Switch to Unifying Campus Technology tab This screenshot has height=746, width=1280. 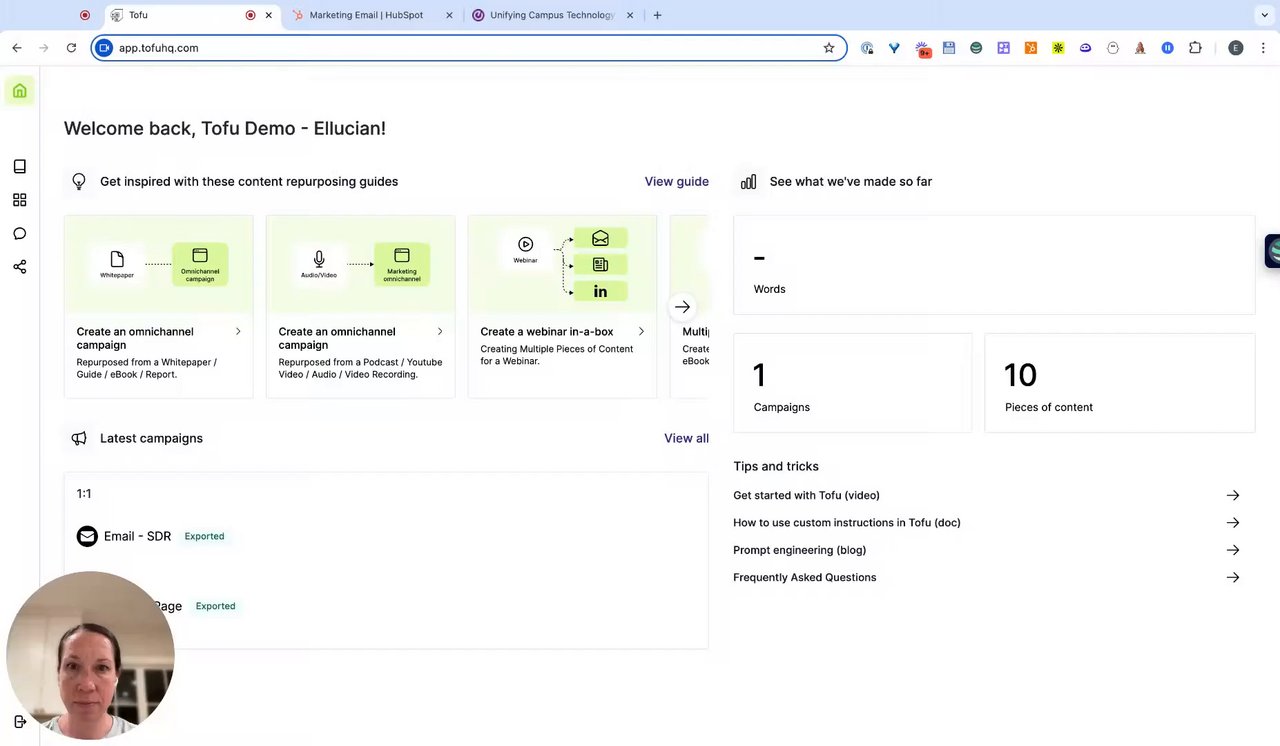(x=551, y=15)
